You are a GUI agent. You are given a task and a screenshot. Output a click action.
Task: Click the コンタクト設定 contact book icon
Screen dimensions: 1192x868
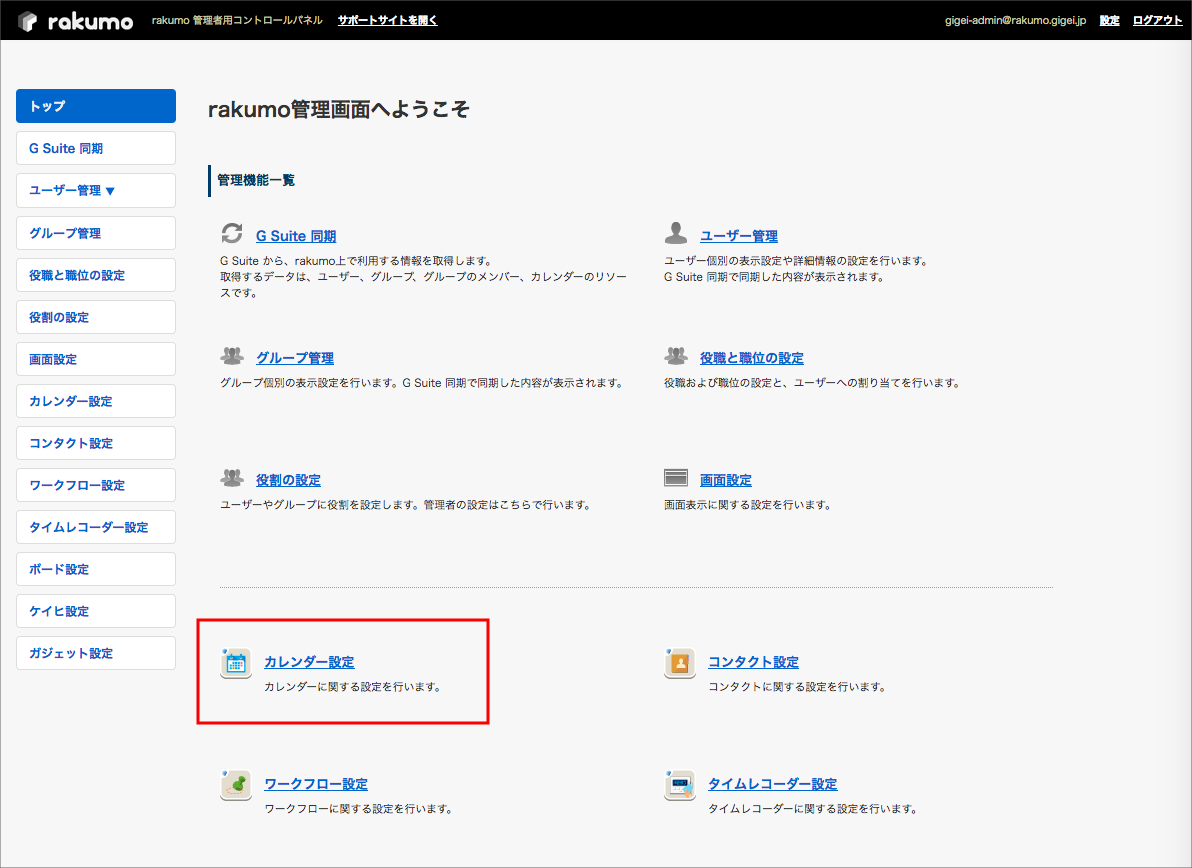coord(680,663)
